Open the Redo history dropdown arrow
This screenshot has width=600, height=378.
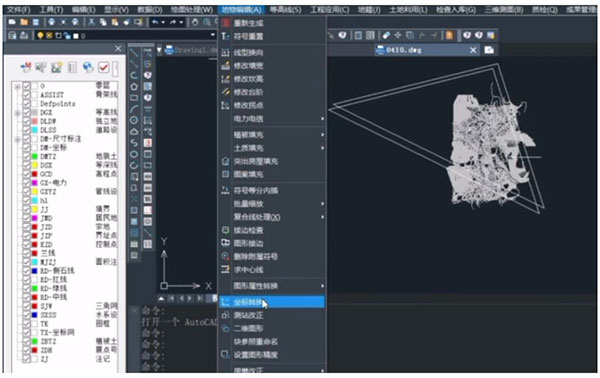pyautogui.click(x=181, y=22)
